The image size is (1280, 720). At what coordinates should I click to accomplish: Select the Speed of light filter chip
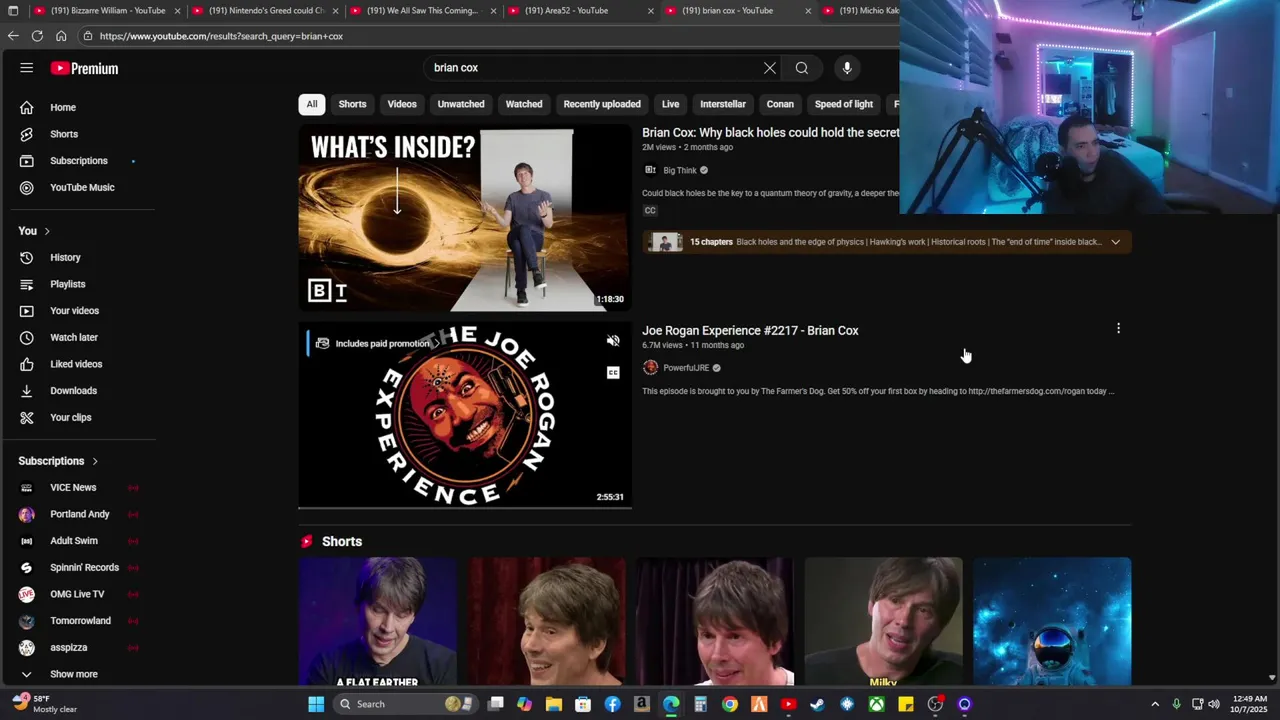[844, 104]
